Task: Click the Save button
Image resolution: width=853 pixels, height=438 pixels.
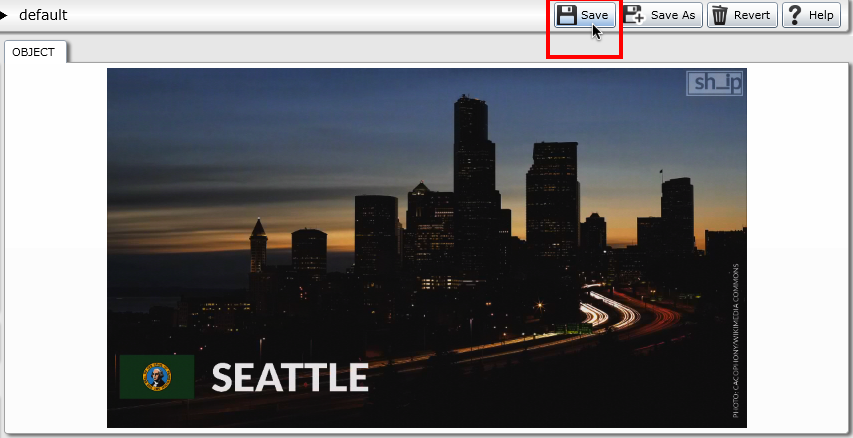Action: pos(585,15)
